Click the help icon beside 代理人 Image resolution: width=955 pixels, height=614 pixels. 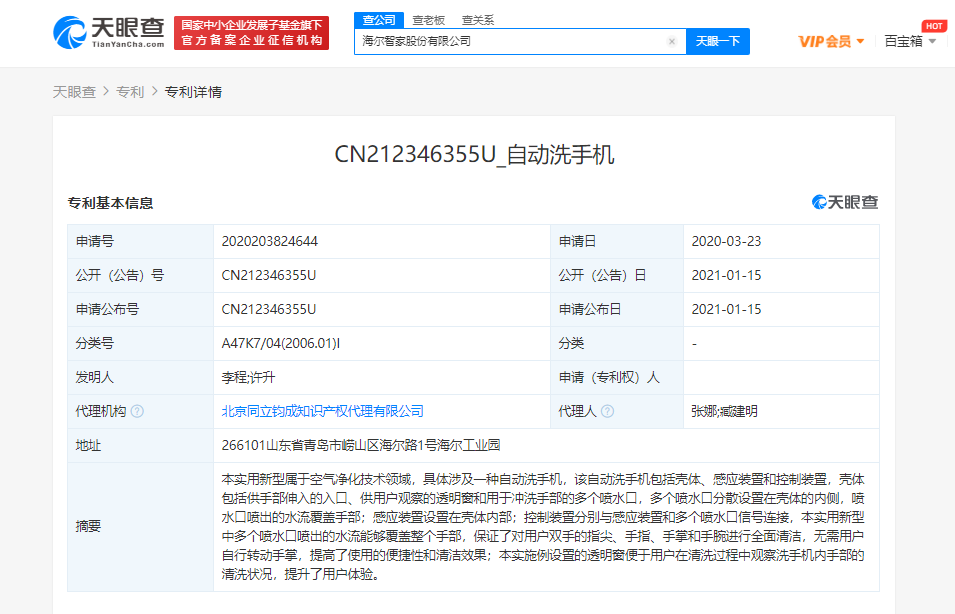[x=607, y=411]
